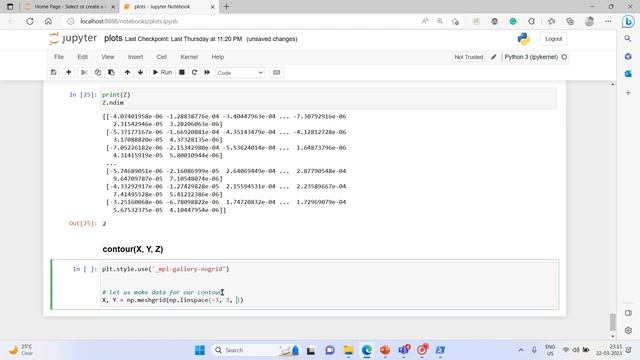The width and height of the screenshot is (640, 360).
Task: Open the taskbar weather widget
Action: pos(21,350)
